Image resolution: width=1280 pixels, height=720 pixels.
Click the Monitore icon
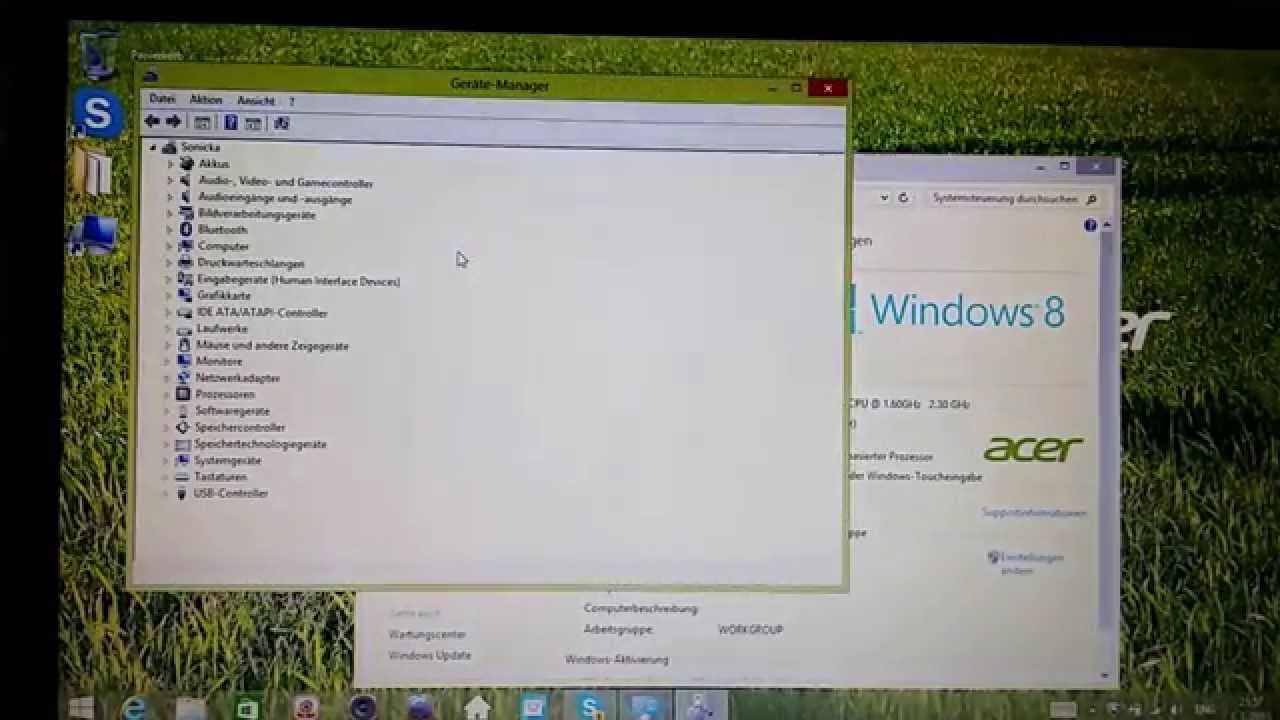coord(184,361)
